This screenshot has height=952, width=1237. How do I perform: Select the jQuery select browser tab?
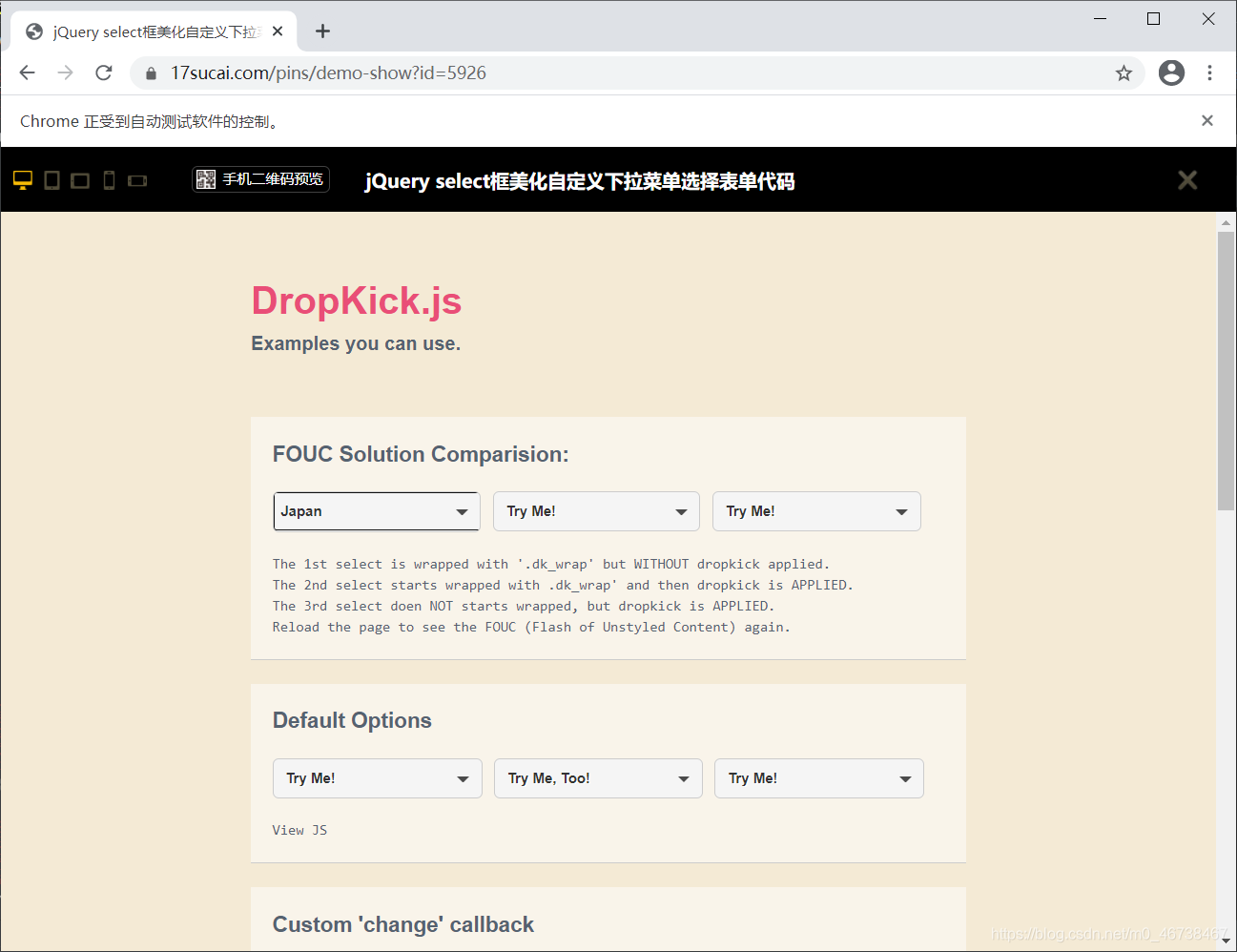point(154,31)
